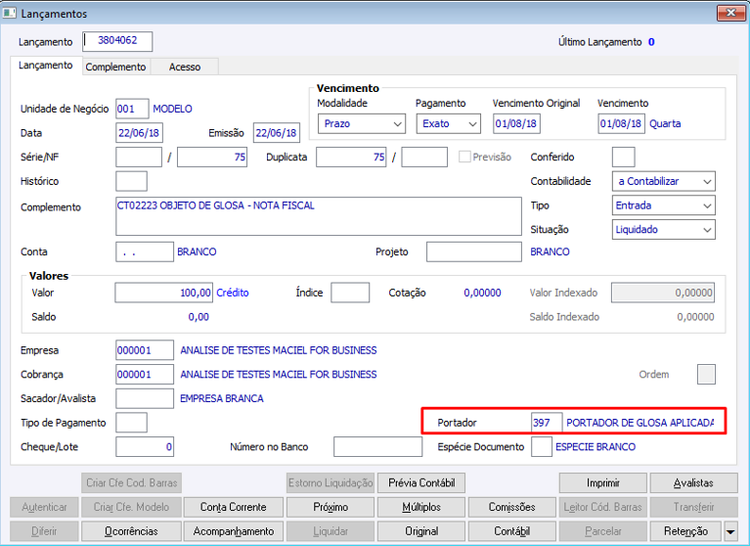This screenshot has height=546, width=750.
Task: Open the Contabilidade dropdown
Action: pos(664,181)
